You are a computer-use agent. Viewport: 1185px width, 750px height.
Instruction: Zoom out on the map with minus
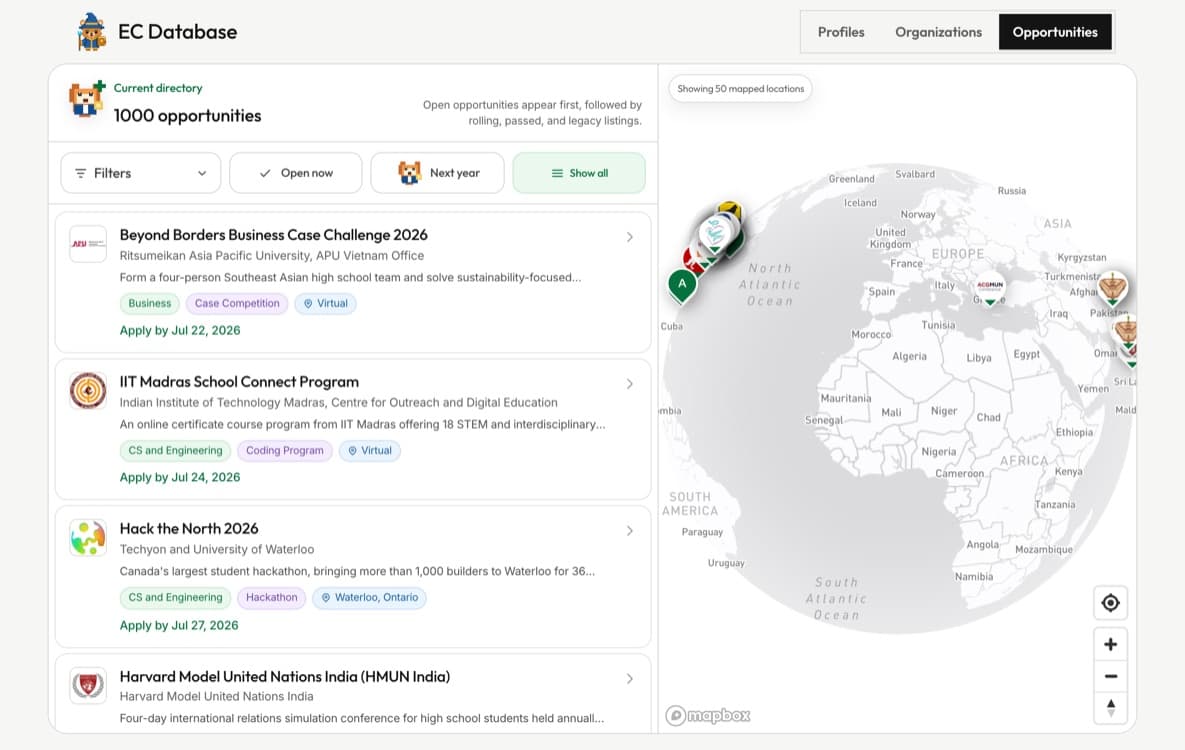(x=1110, y=676)
